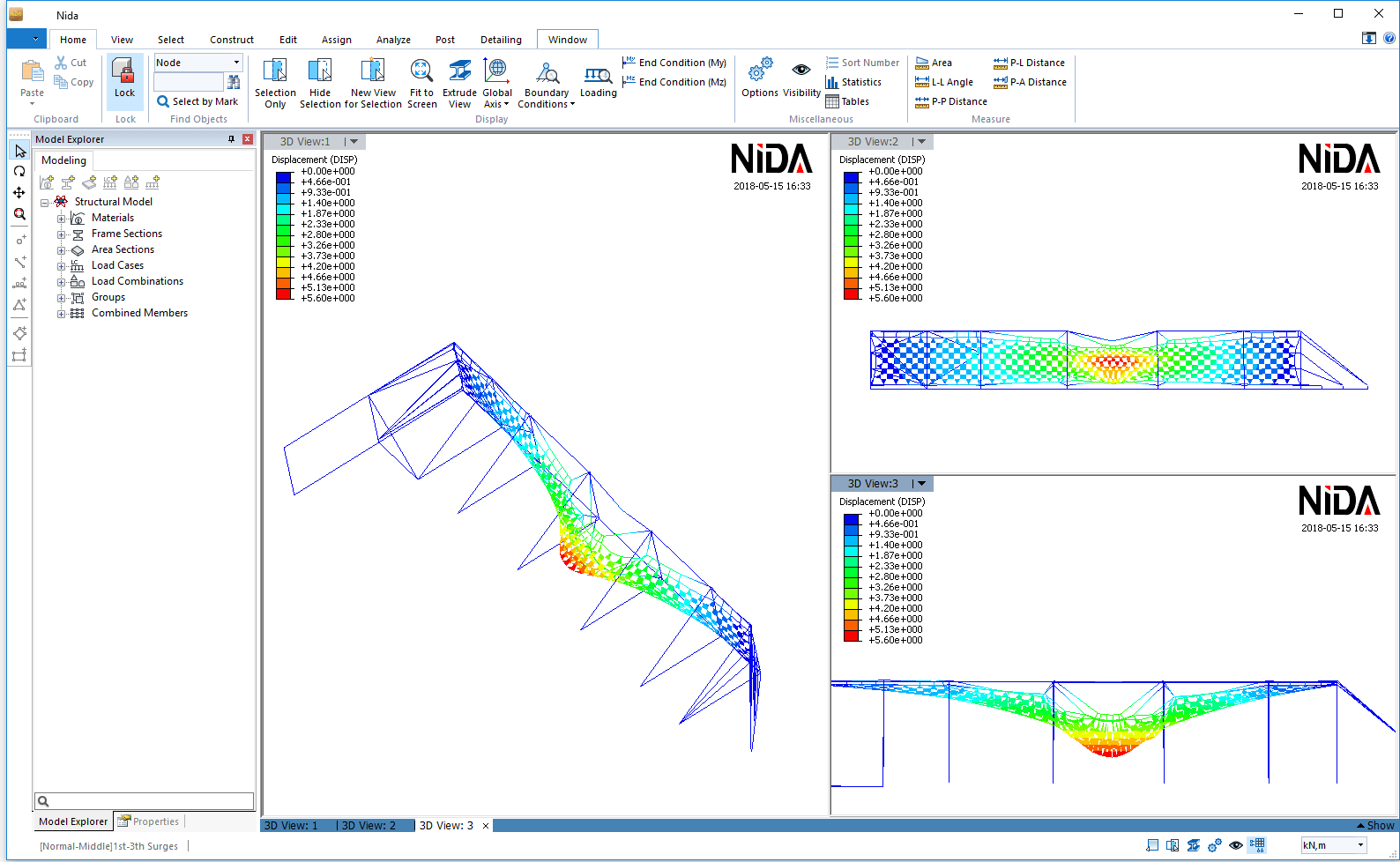Click the displacement color legend in 3D View:1
This screenshot has height=862, width=1400.
284,235
